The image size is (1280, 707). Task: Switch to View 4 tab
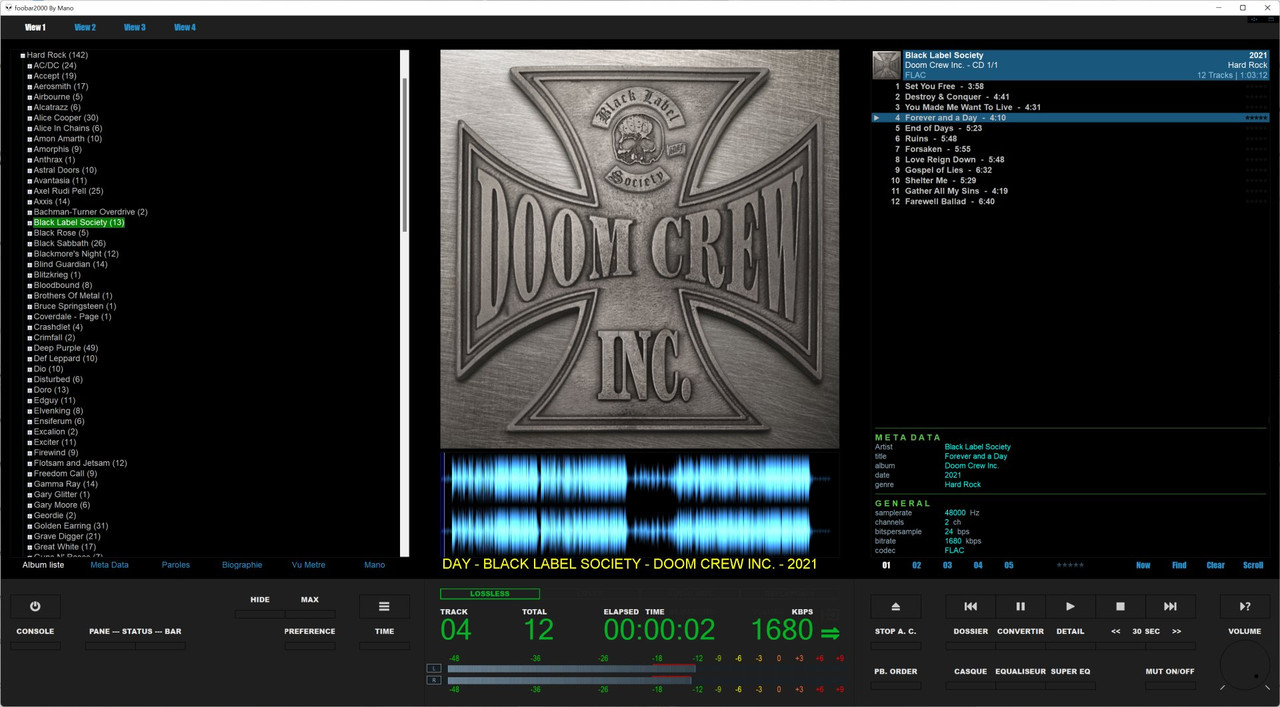(x=185, y=28)
